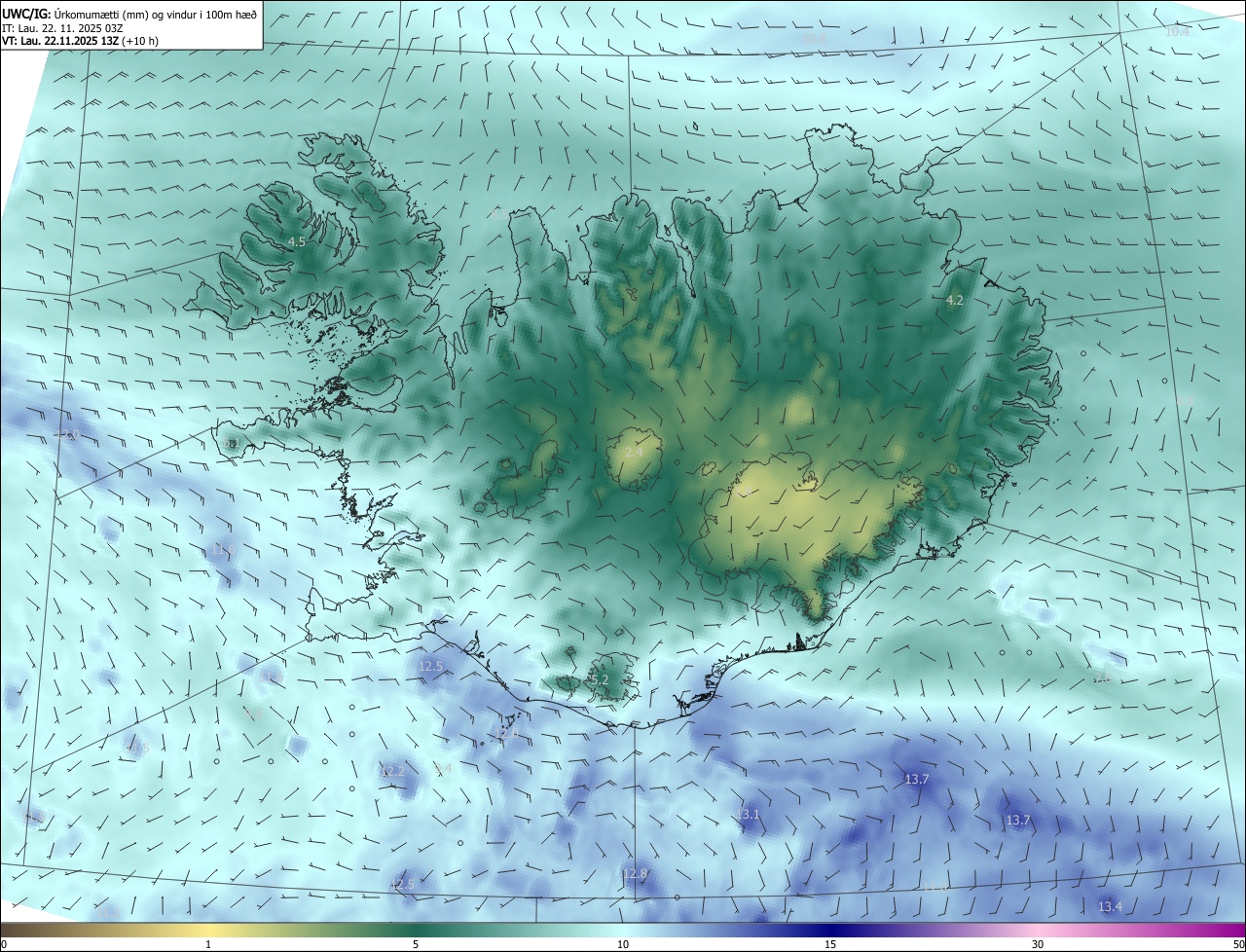Click the faint 9.4 value beside 12.2

[x=443, y=769]
